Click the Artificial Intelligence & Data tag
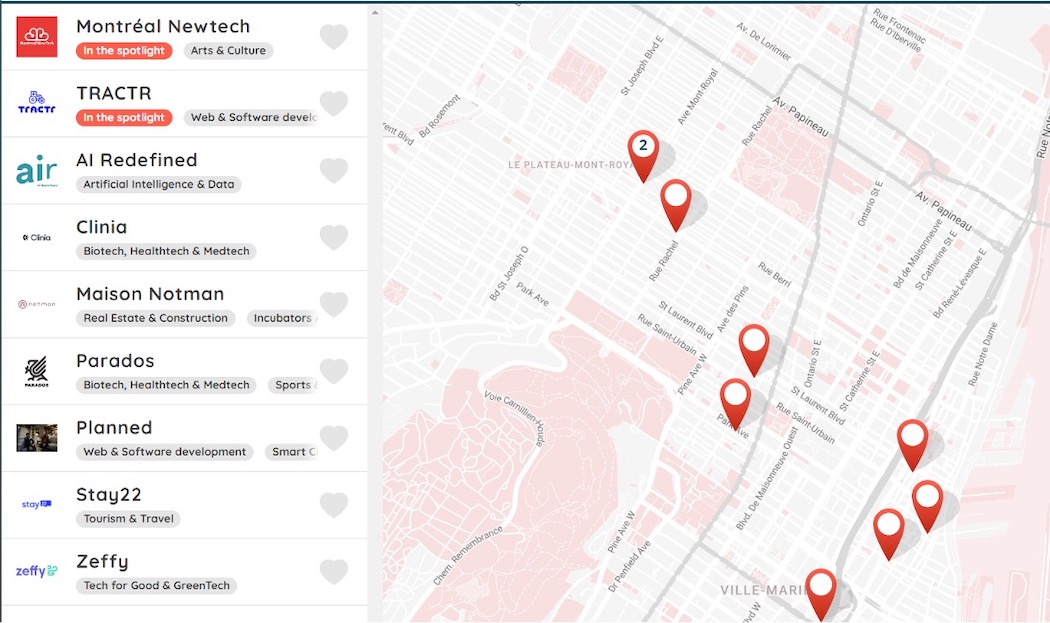This screenshot has width=1050, height=623. click(x=158, y=185)
